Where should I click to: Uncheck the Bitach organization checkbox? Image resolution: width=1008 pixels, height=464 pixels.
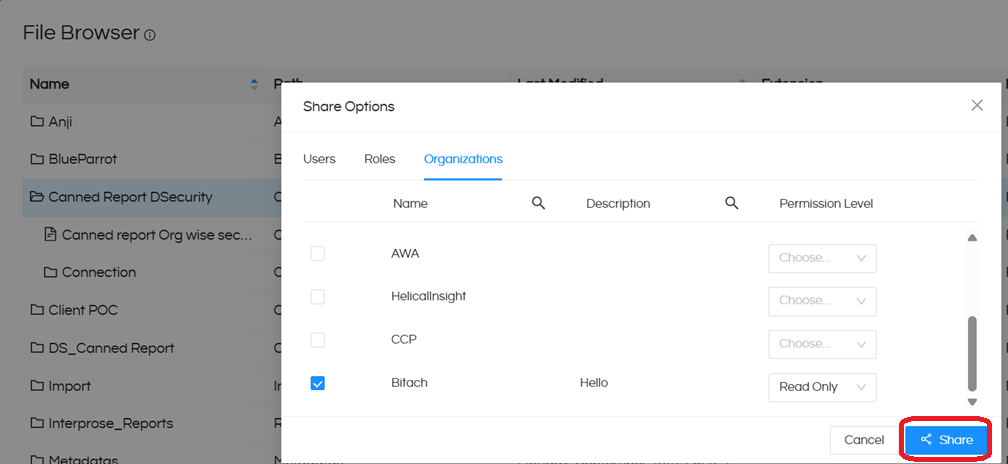(318, 383)
